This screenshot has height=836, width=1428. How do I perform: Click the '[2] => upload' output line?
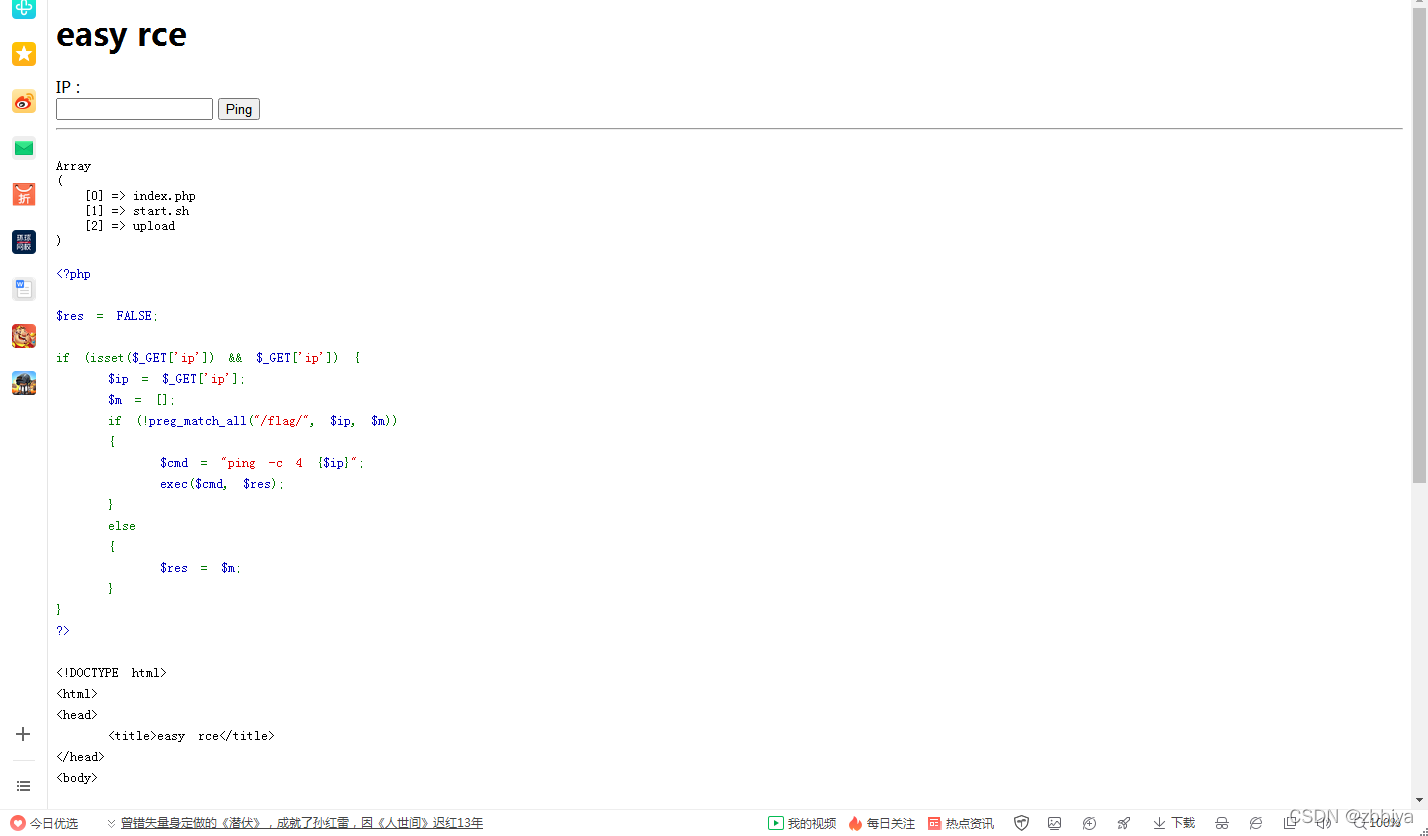click(x=130, y=226)
